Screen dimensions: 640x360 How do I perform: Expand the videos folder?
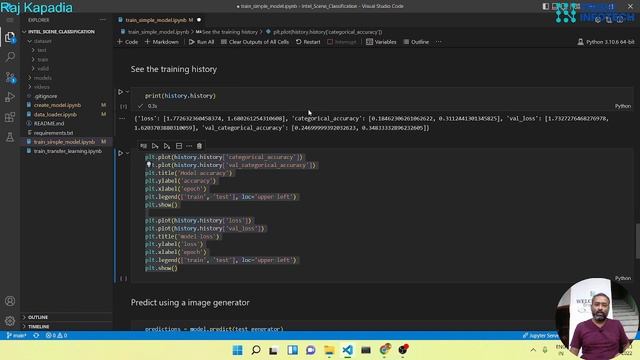[42, 87]
